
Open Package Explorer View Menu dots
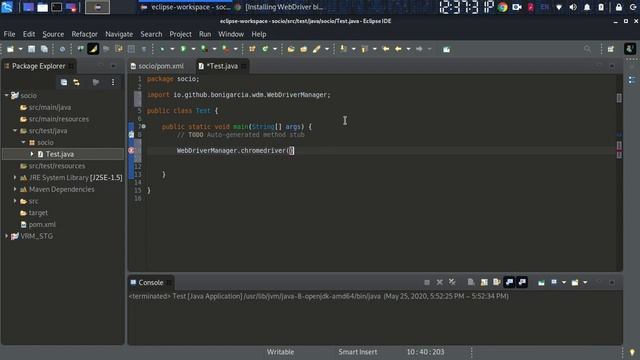coord(113,82)
